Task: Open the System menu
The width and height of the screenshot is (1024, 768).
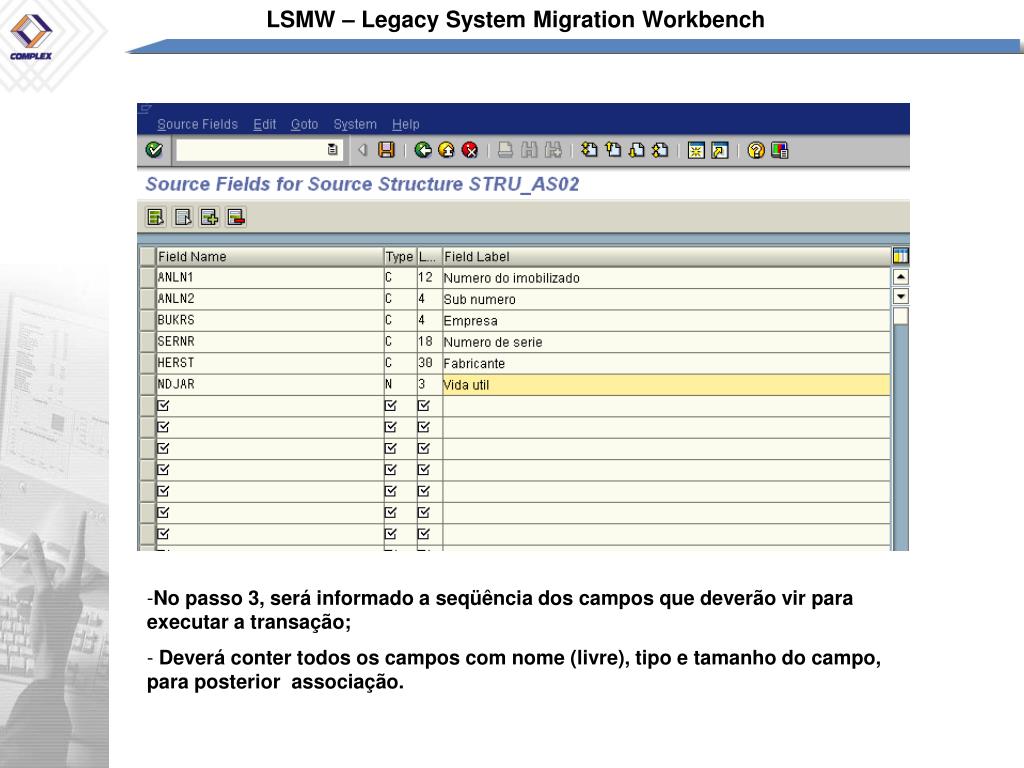Action: [x=355, y=124]
